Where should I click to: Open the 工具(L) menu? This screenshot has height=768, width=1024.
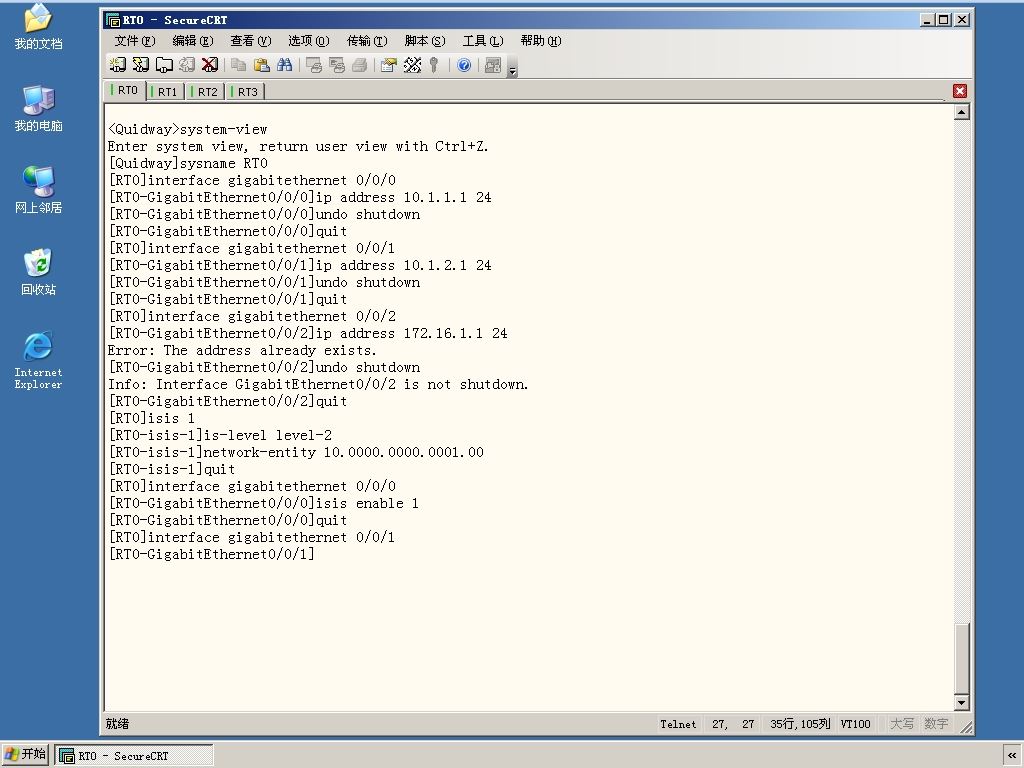pyautogui.click(x=483, y=40)
